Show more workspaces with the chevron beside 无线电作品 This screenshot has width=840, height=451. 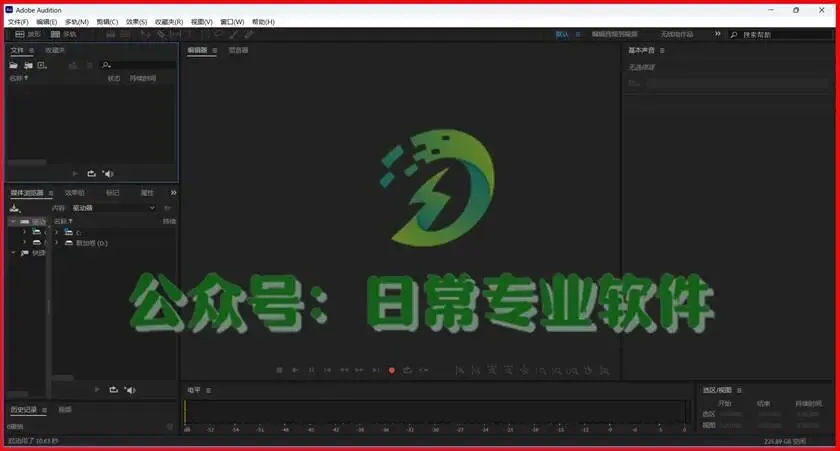(x=717, y=34)
